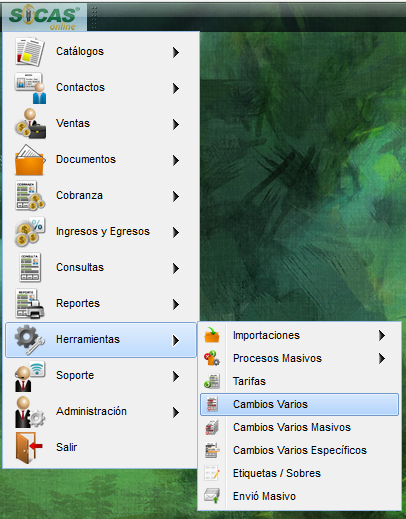406x519 pixels.
Task: Click the SICAS online logo button
Action: [44, 17]
